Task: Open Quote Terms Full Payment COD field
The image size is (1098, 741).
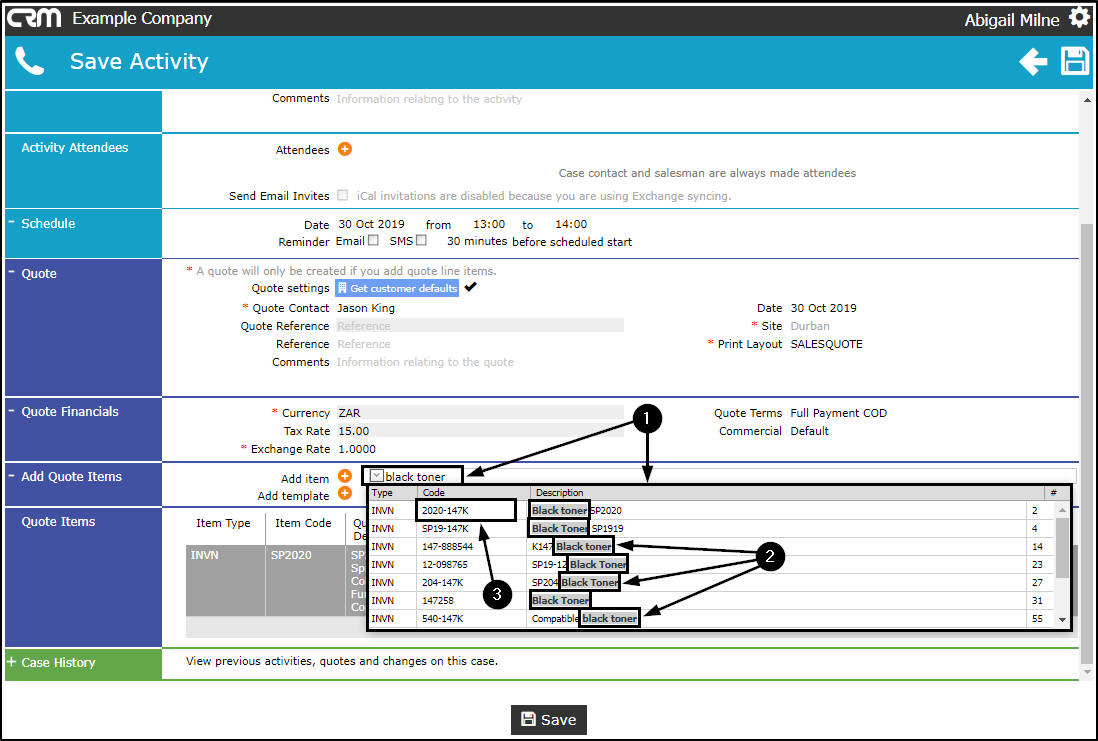Action: click(838, 413)
